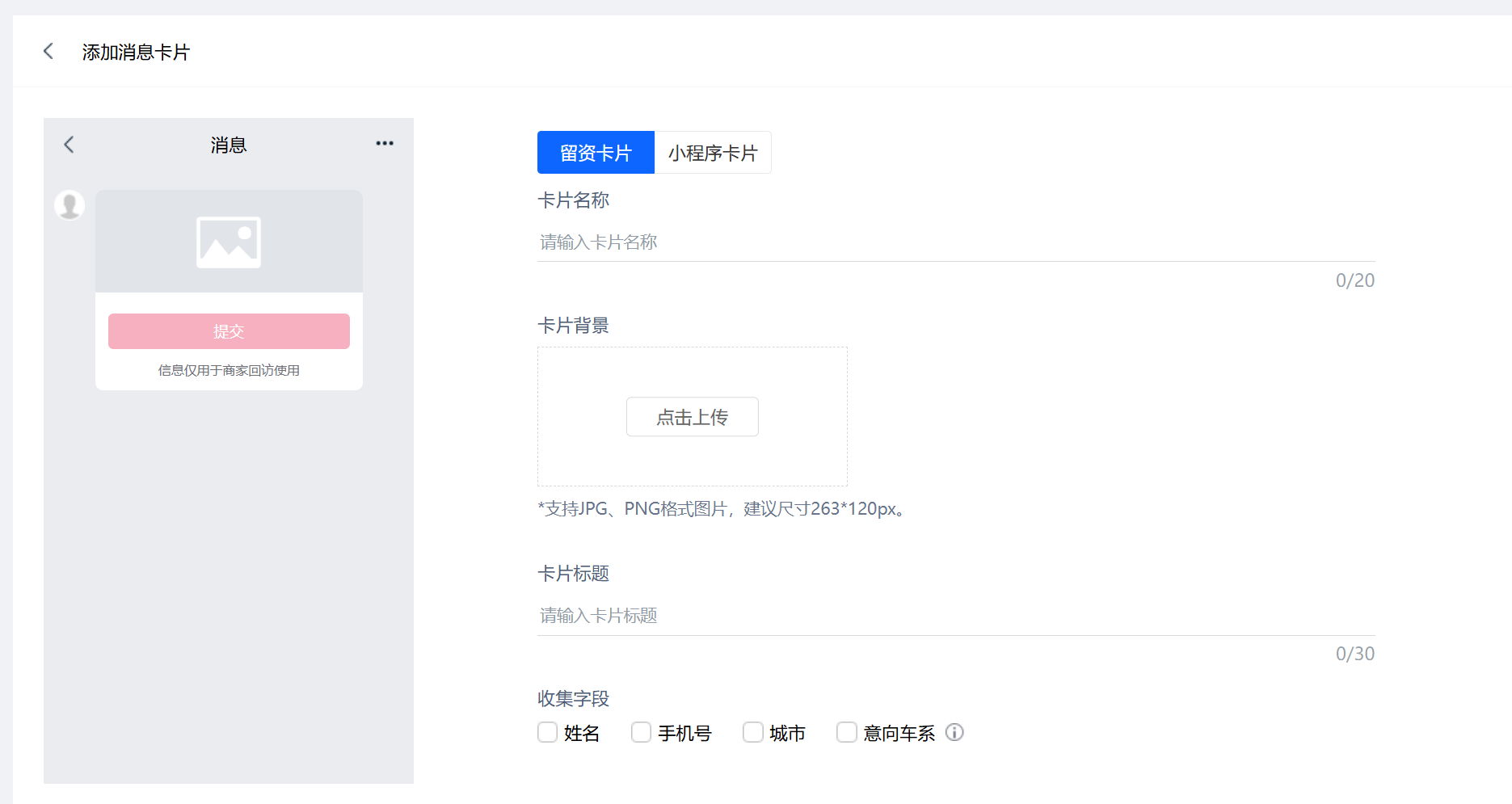
Task: Click the user avatar in the preview
Action: 69,205
